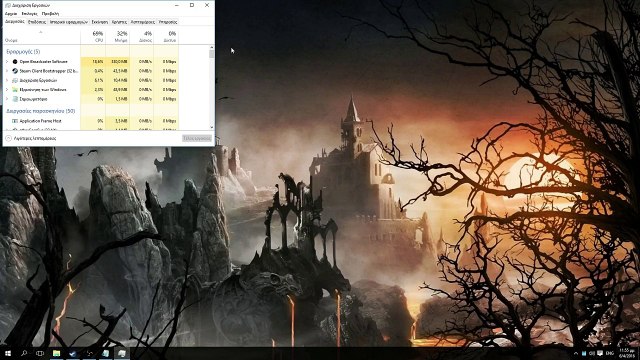Viewport: 640px width, 360px height.
Task: Select the Διεργασίες παρασκηνίου group heading
Action: point(41,111)
